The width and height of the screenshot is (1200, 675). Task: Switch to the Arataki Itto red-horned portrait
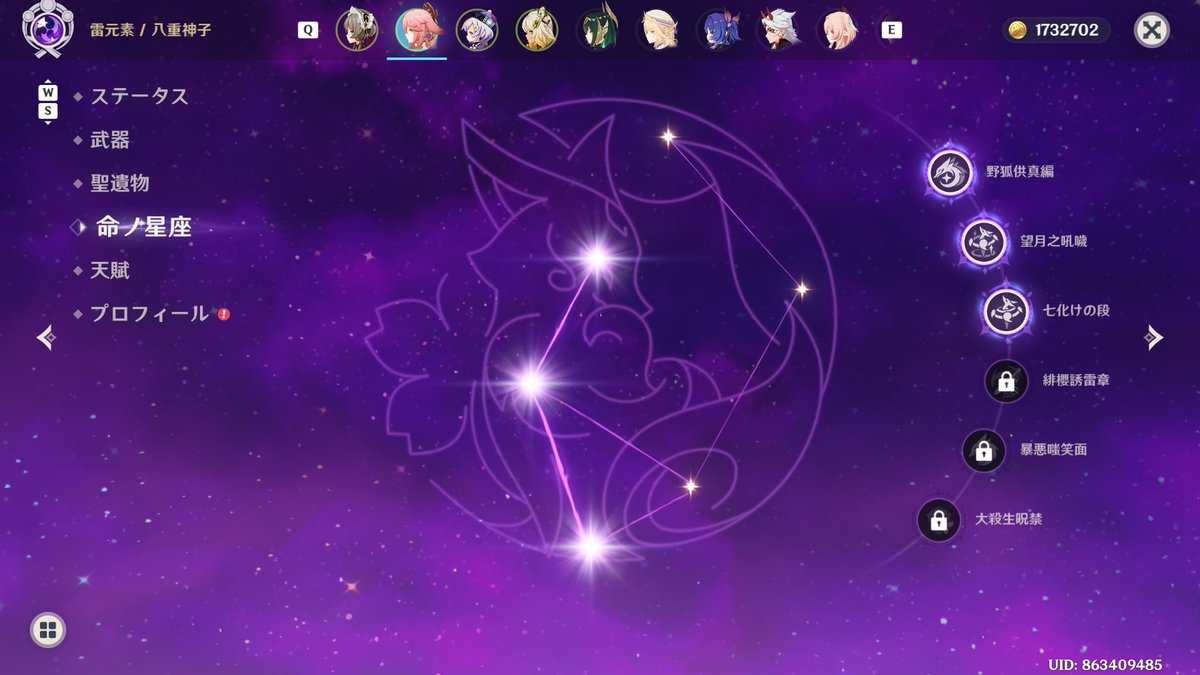777,30
